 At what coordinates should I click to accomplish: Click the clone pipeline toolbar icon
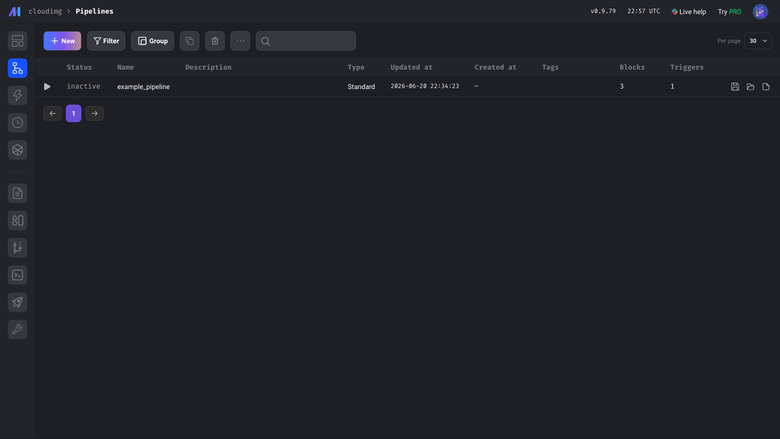pyautogui.click(x=190, y=41)
